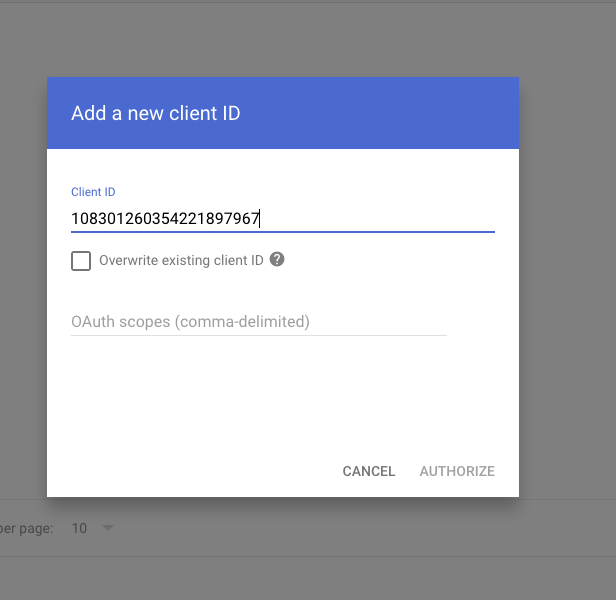Click the 'Add a new client ID' title
The width and height of the screenshot is (616, 600).
click(x=156, y=113)
